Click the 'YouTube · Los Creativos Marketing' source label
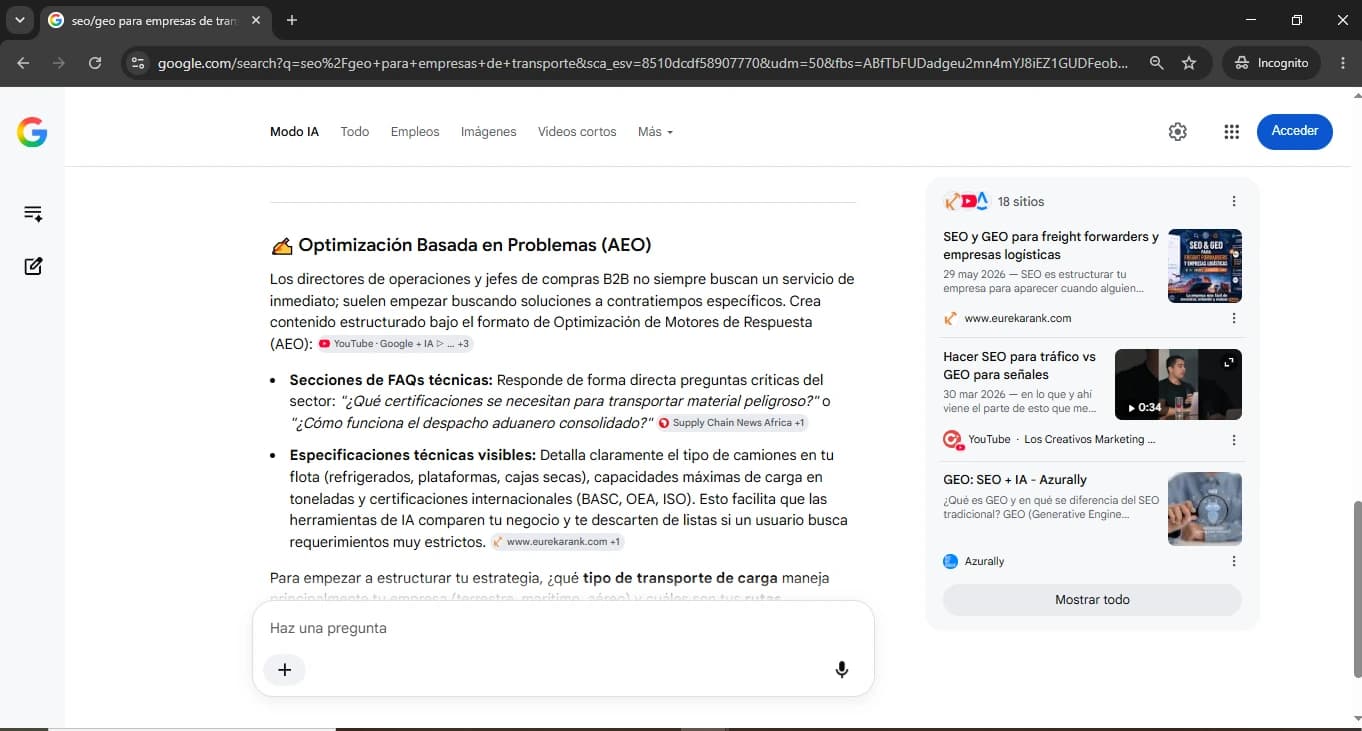 click(x=1062, y=440)
